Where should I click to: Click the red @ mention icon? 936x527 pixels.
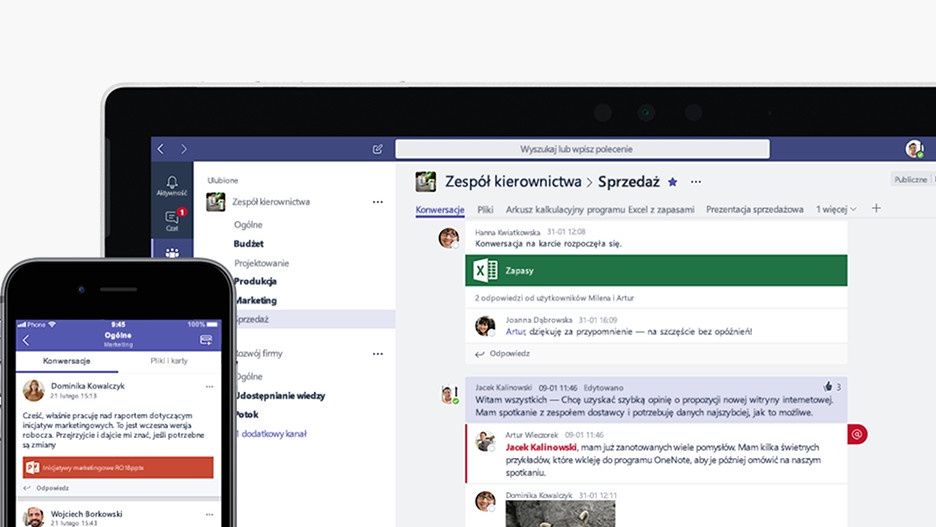click(x=857, y=434)
